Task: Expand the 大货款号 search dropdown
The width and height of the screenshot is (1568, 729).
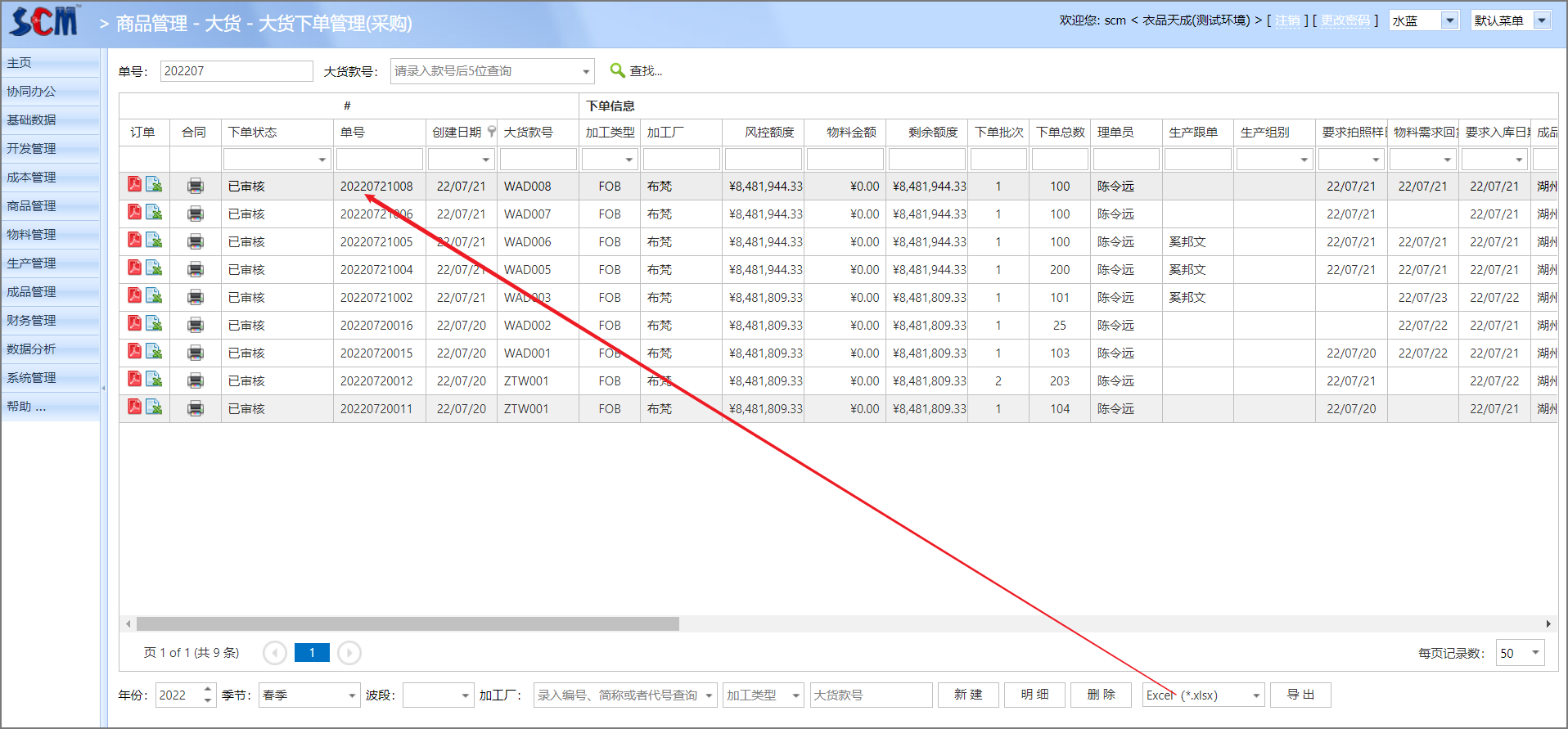Action: coord(586,72)
